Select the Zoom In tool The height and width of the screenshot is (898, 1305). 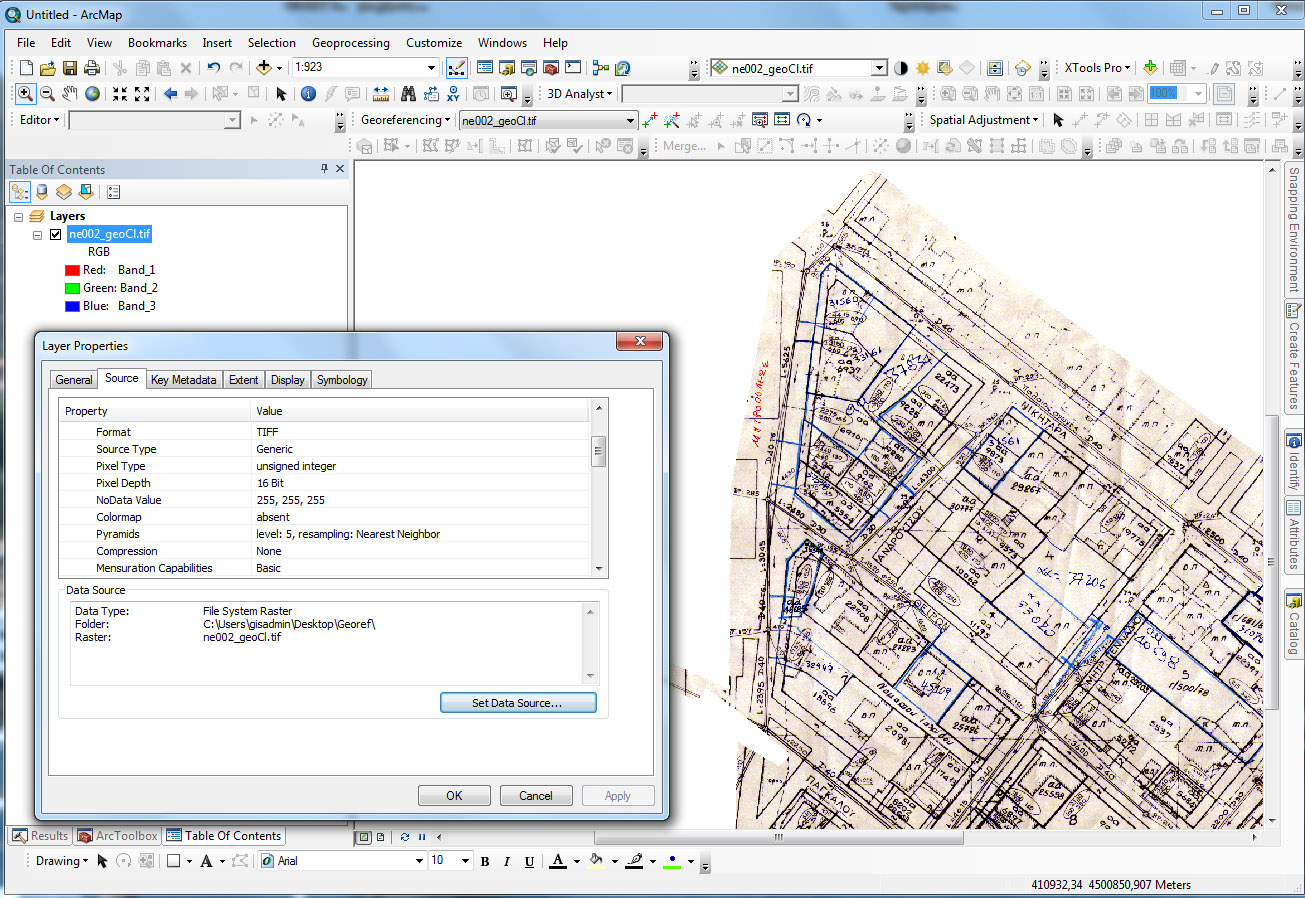24,93
